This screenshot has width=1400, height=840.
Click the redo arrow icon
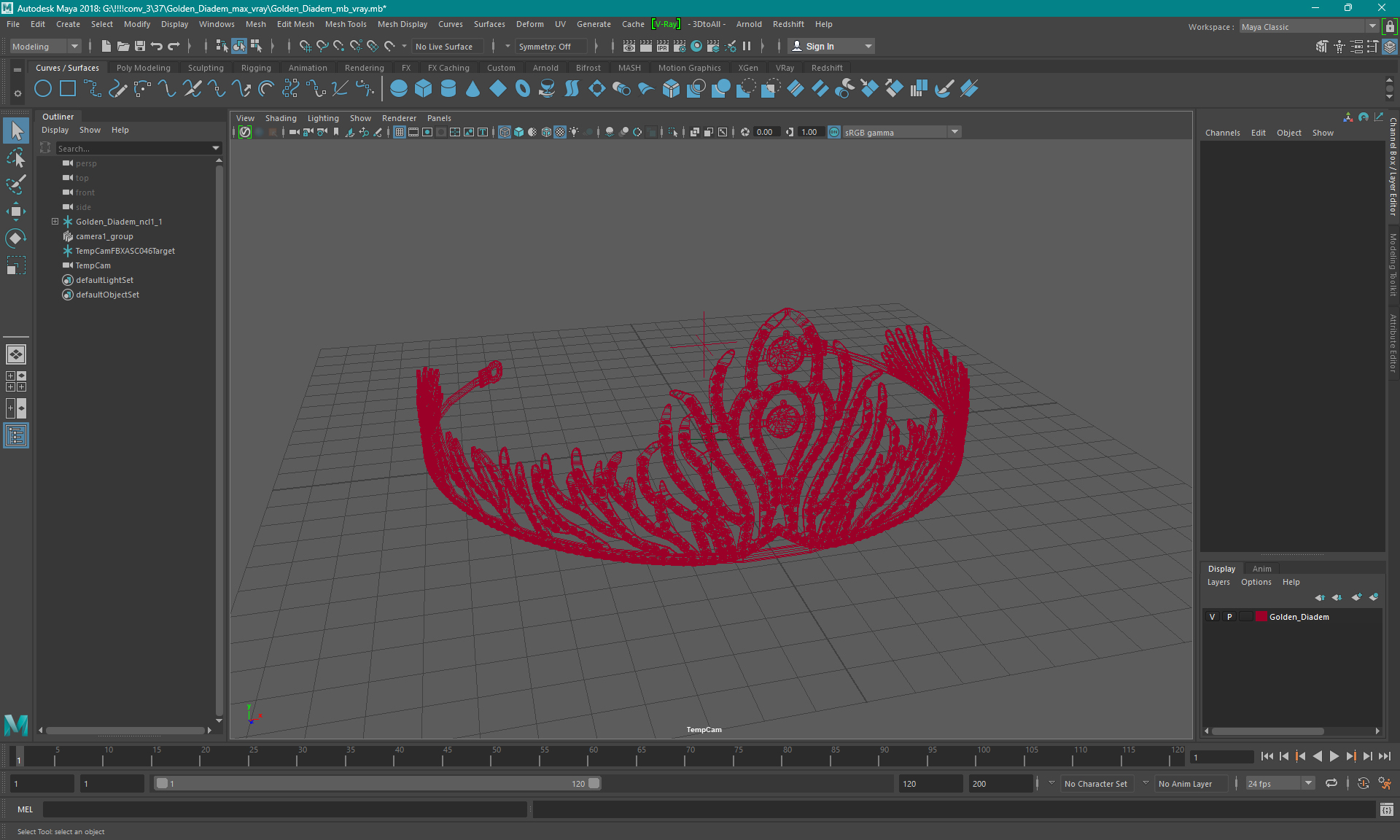click(174, 46)
